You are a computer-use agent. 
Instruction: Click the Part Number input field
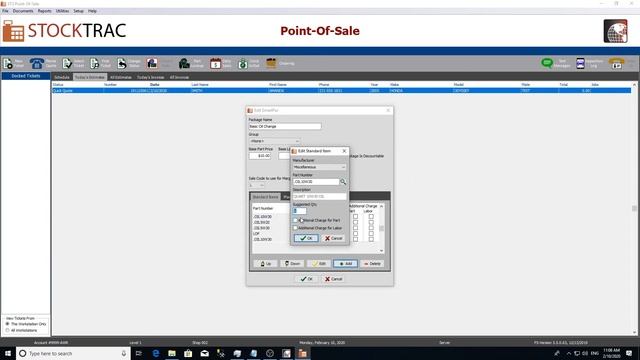tap(316, 182)
